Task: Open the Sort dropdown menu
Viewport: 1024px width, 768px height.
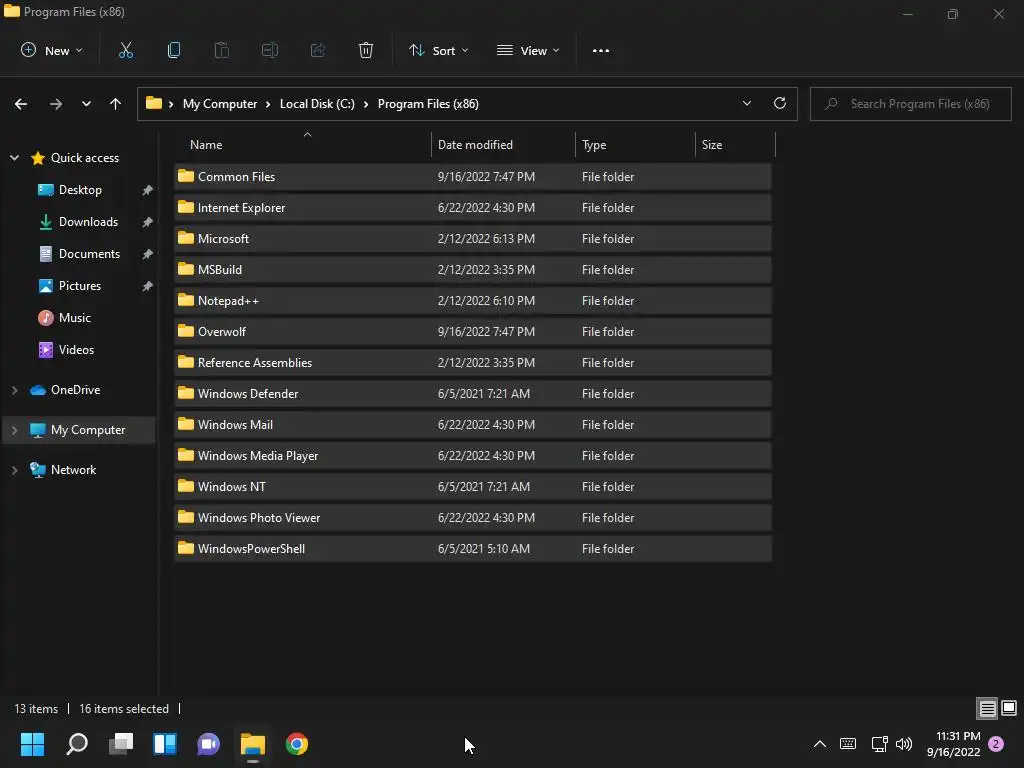Action: click(x=438, y=50)
